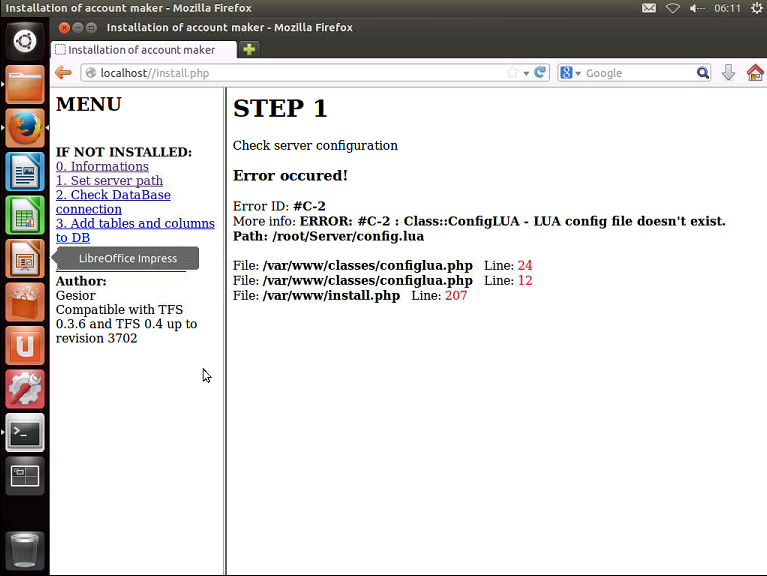Open the Terminal launcher icon

pos(25,432)
